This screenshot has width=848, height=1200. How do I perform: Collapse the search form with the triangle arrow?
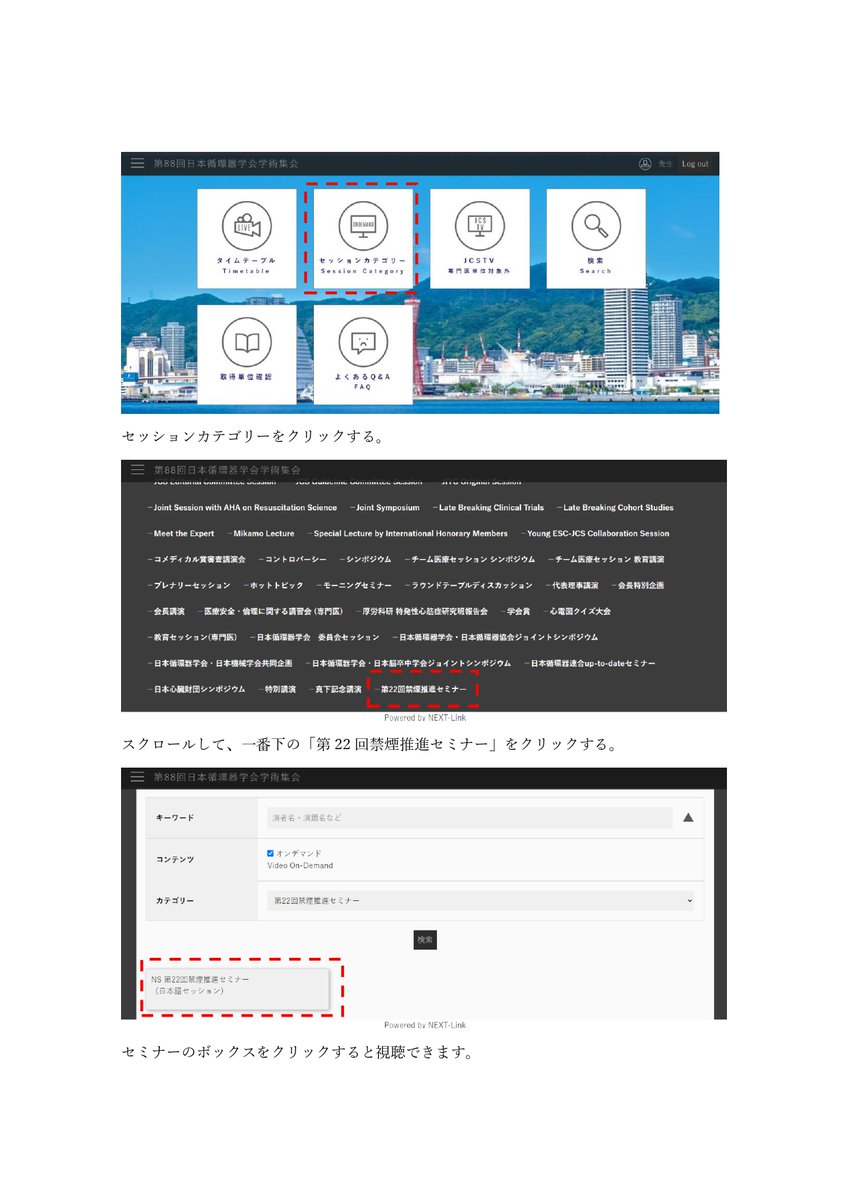[x=688, y=818]
